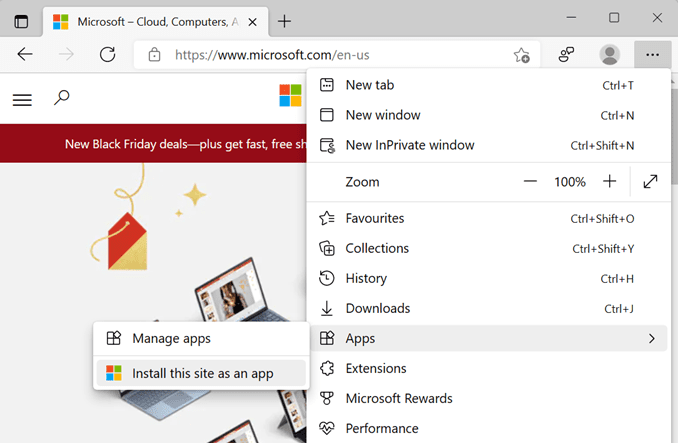Open the profile avatar
Image resolution: width=678 pixels, height=443 pixels.
610,54
